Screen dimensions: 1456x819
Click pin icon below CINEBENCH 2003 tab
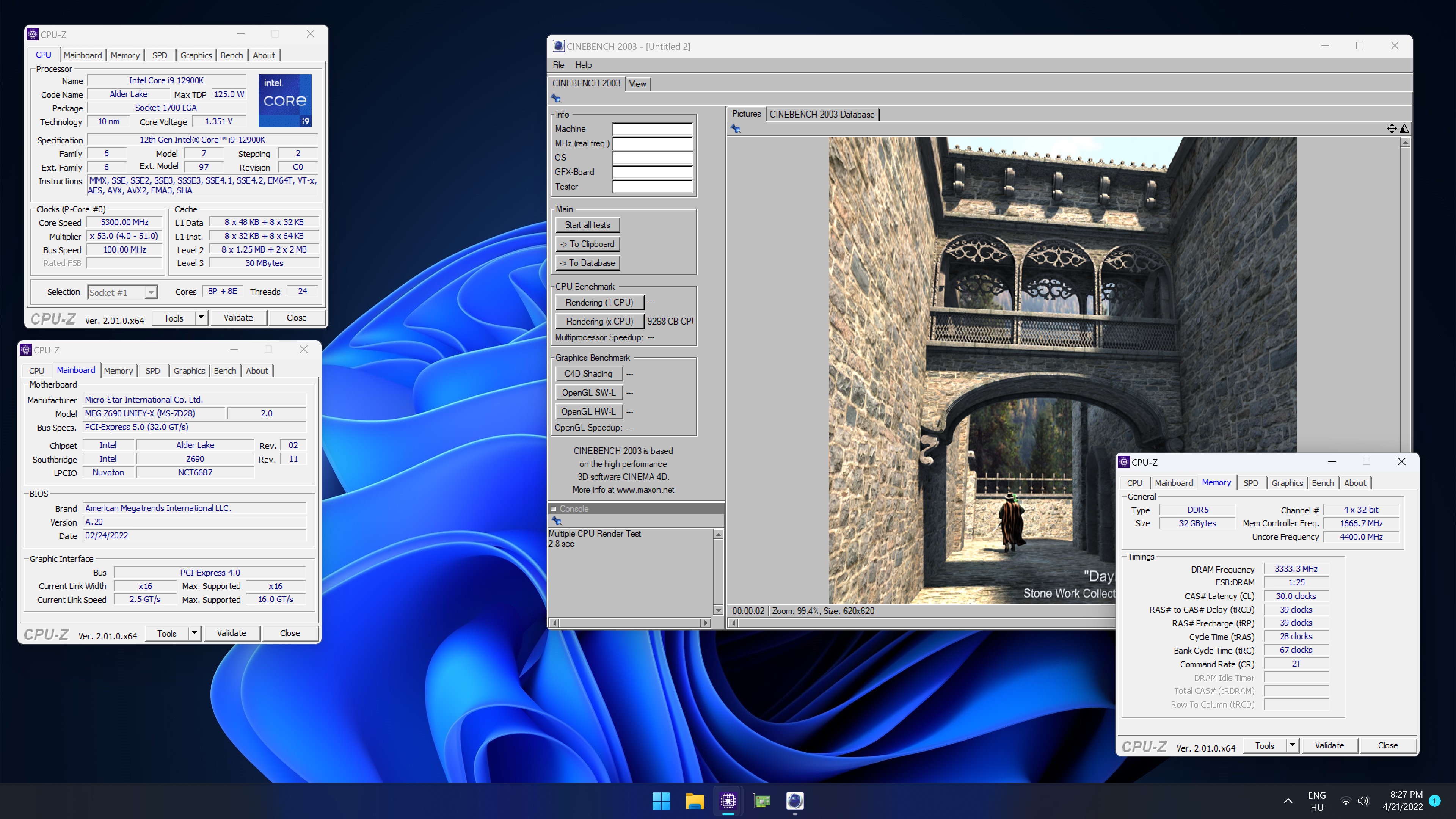(x=556, y=98)
